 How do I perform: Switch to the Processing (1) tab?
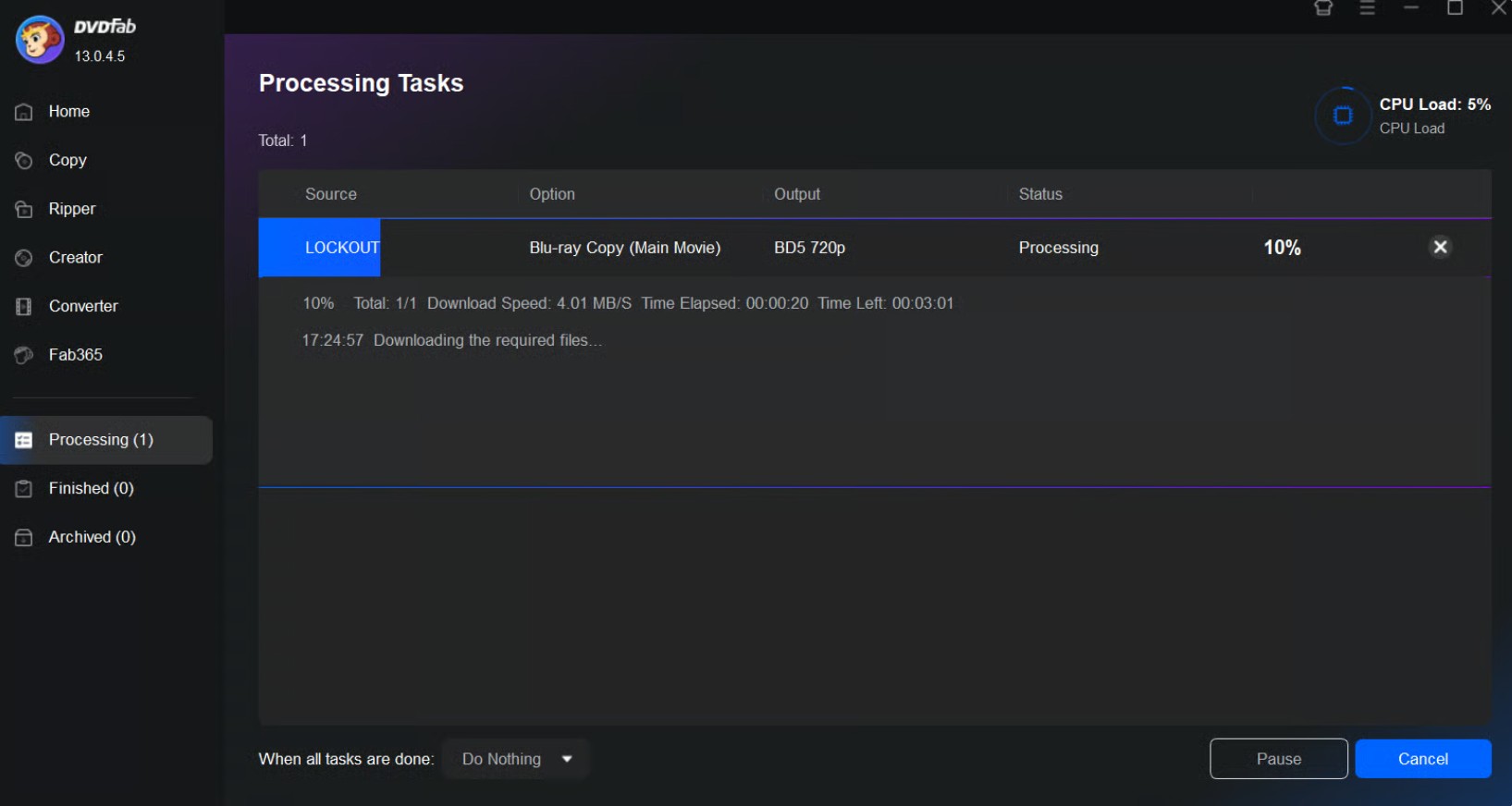(x=101, y=440)
